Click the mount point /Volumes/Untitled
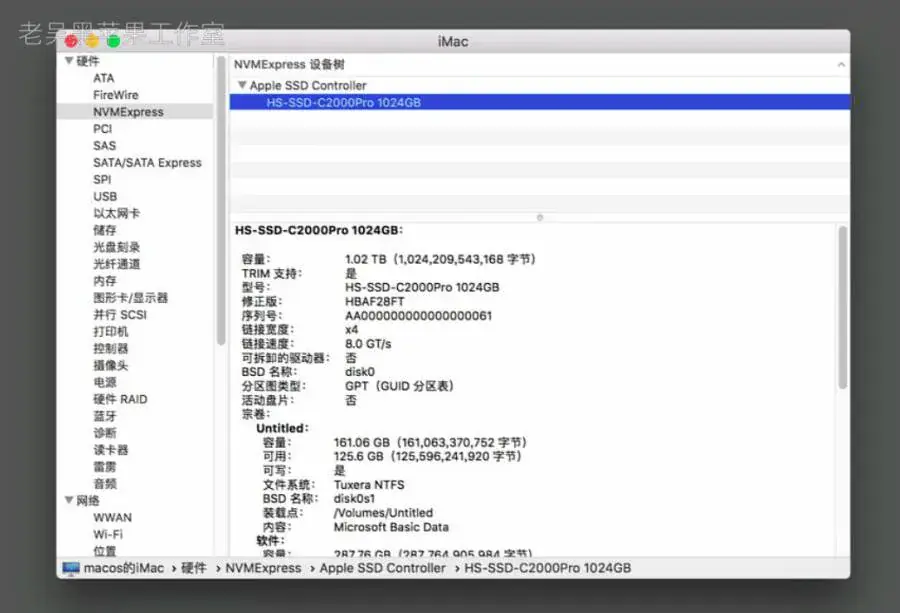900x613 pixels. click(383, 513)
